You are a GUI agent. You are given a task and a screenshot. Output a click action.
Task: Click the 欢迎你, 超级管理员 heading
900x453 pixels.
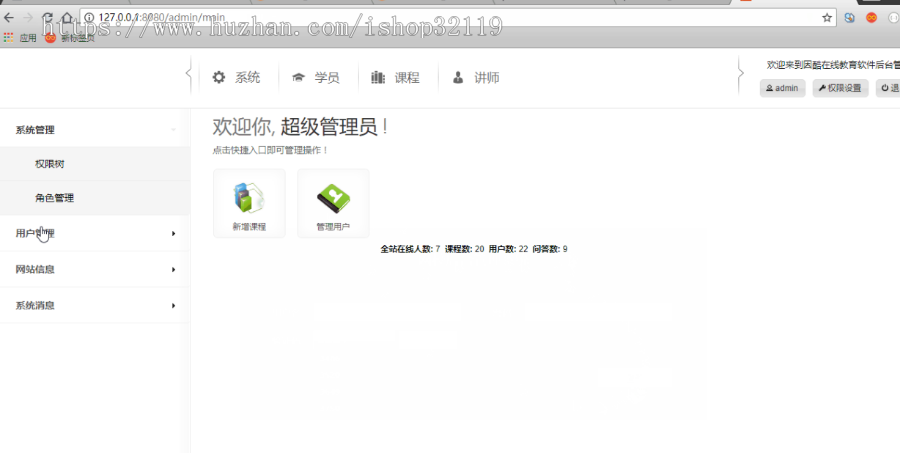(300, 126)
